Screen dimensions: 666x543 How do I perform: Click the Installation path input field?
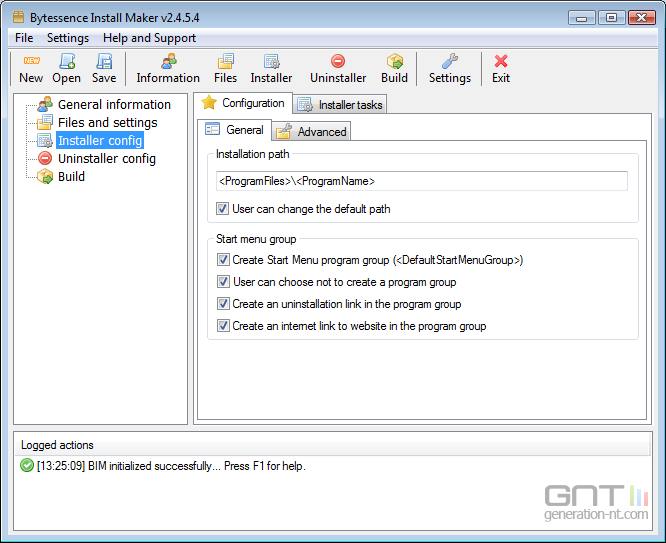tap(422, 181)
